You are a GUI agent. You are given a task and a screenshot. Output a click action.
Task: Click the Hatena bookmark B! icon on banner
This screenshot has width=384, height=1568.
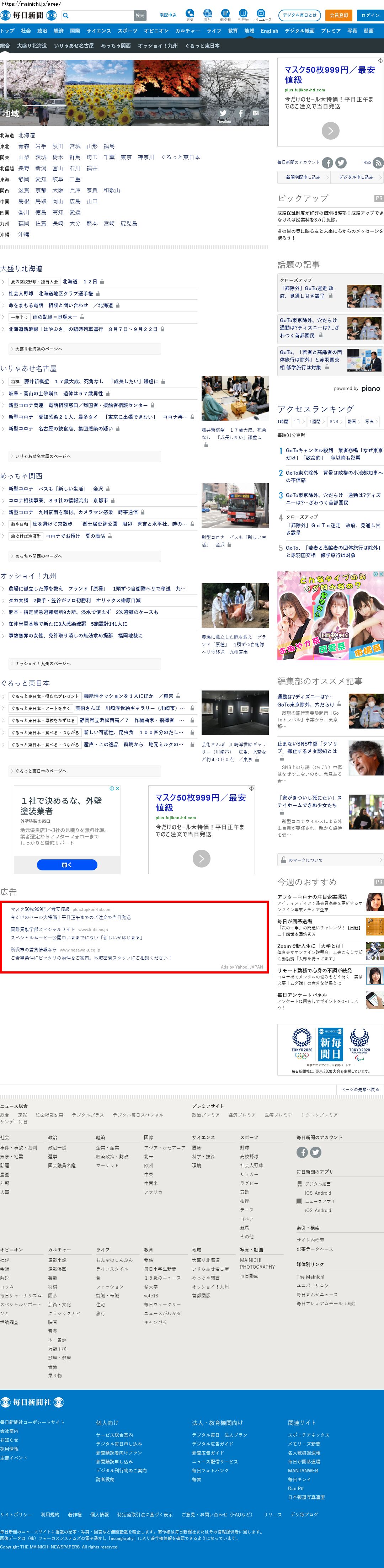click(256, 113)
